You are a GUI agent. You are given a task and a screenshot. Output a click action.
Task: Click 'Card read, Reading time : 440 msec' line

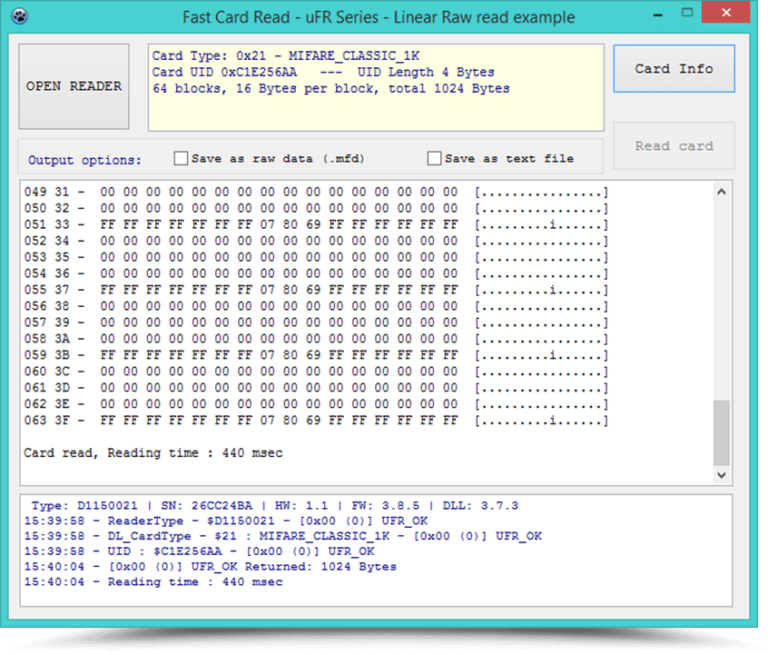coord(153,453)
